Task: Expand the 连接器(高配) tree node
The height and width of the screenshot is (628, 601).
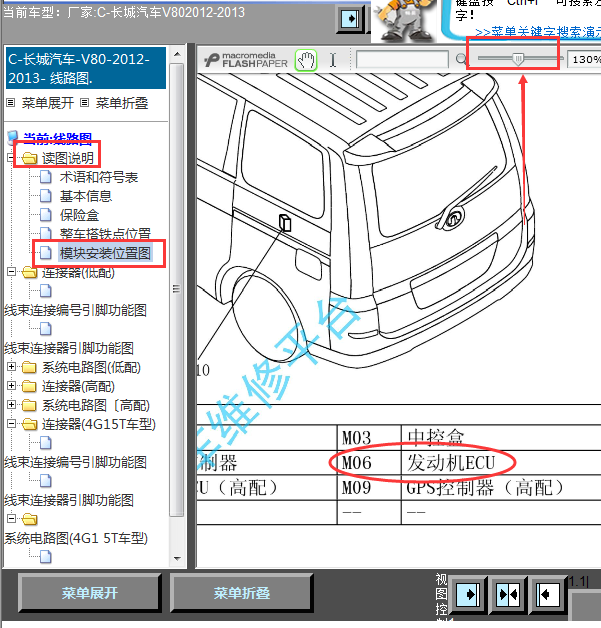Action: coord(11,386)
